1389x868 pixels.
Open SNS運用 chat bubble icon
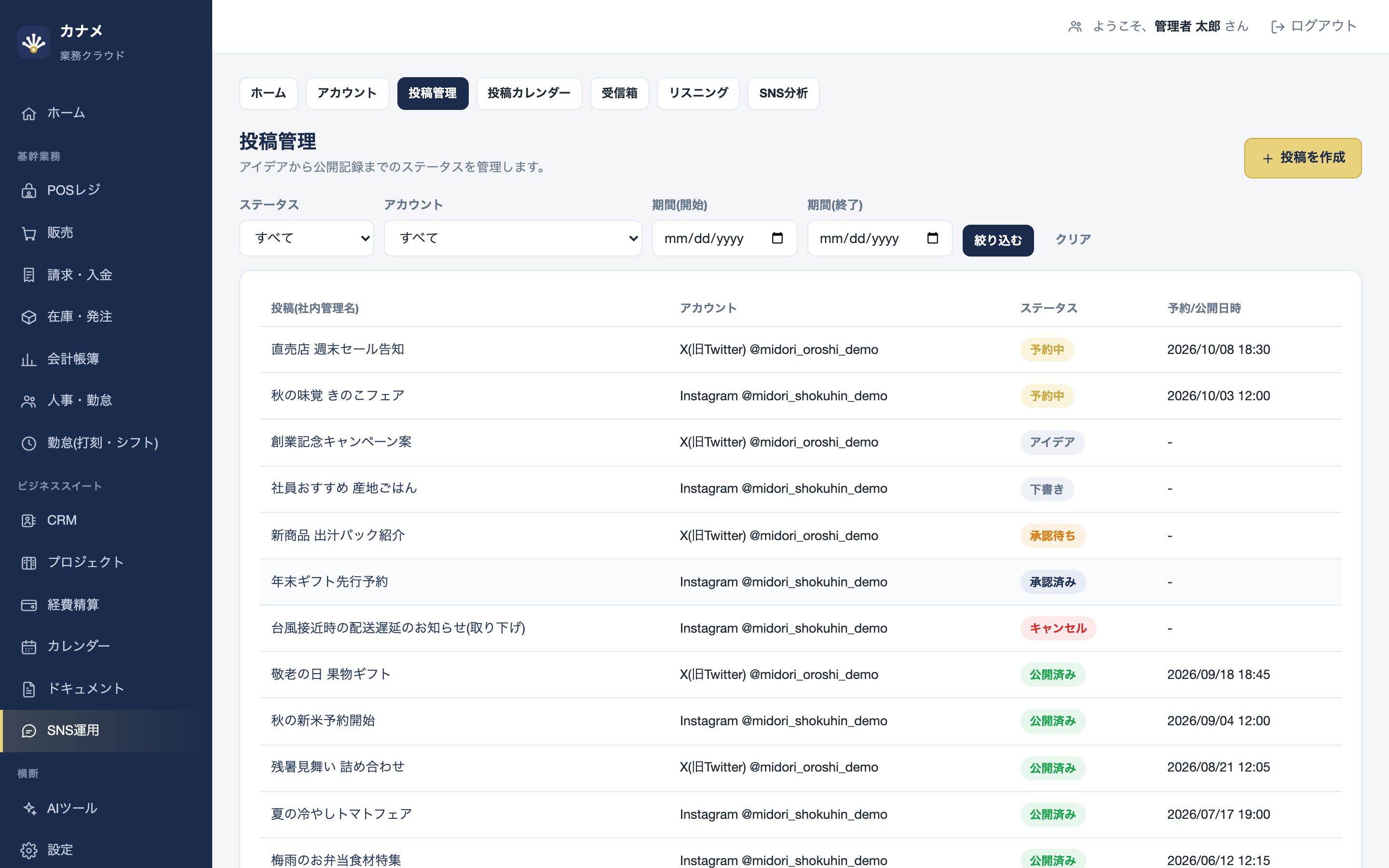pyautogui.click(x=29, y=731)
